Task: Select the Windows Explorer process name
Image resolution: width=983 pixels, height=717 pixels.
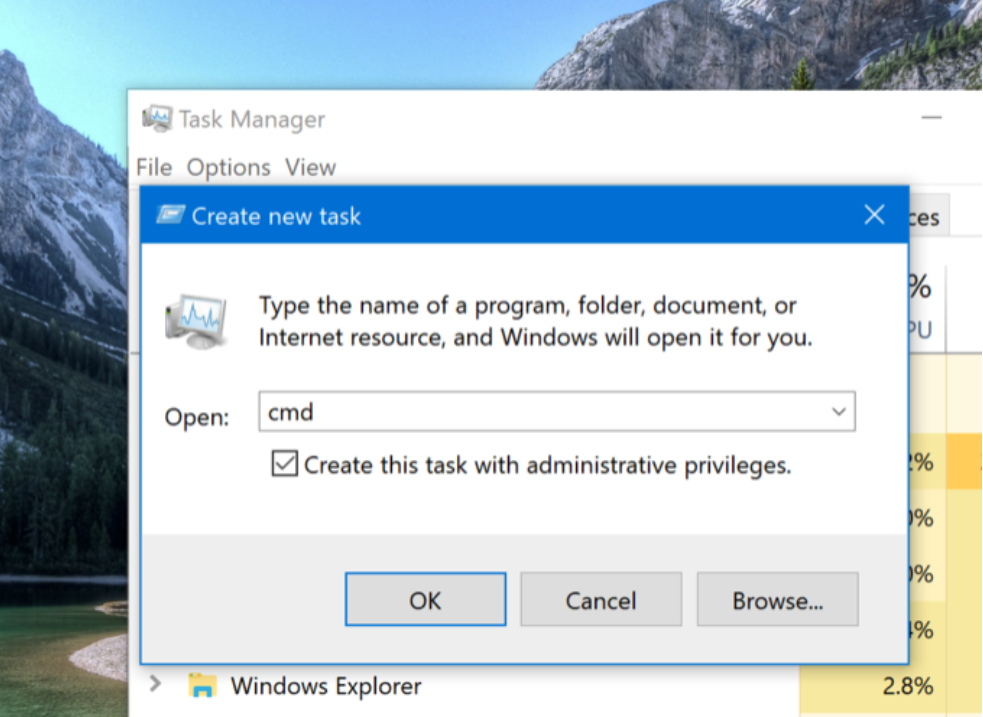Action: [x=325, y=686]
